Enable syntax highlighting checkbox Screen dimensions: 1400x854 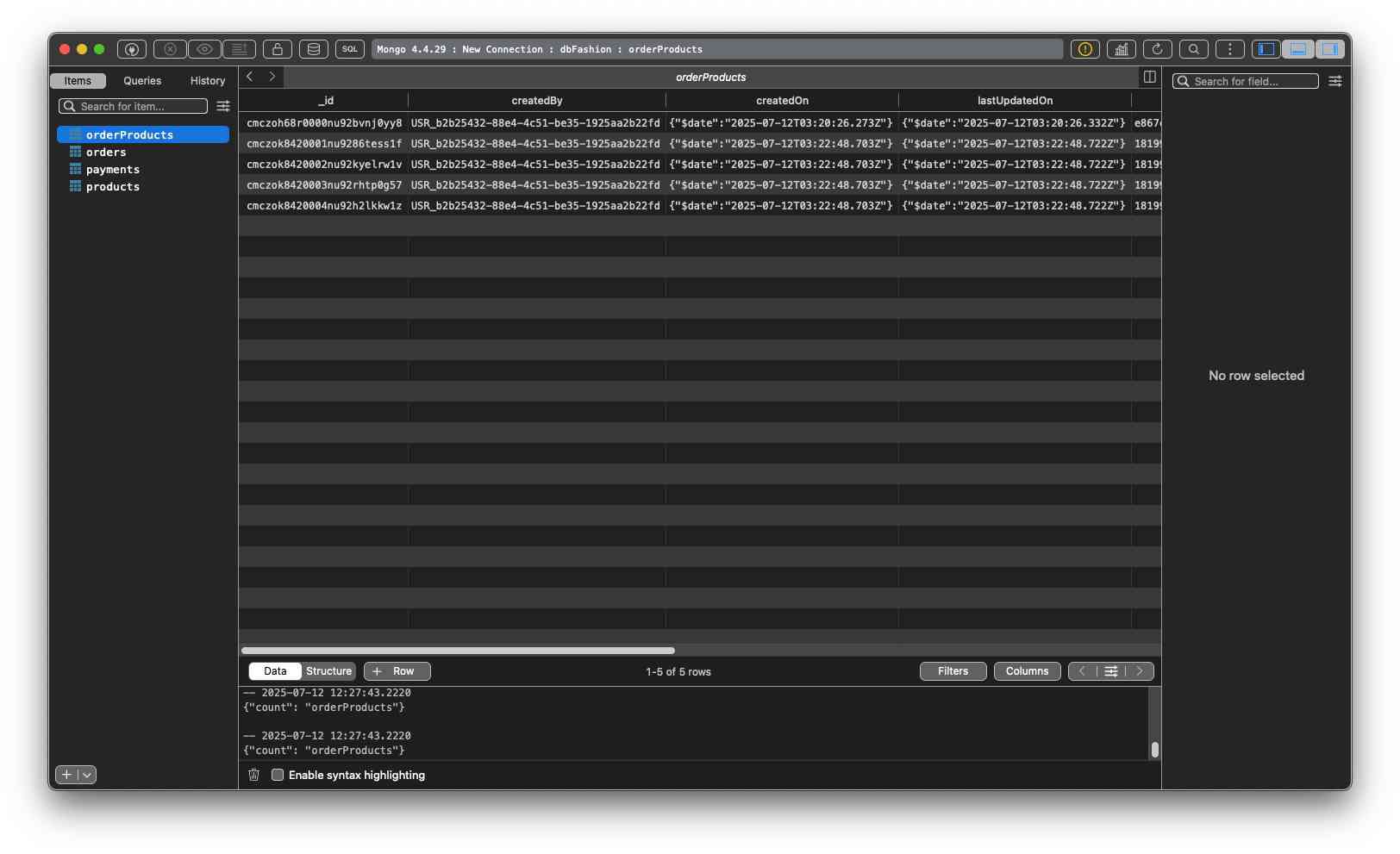point(278,775)
